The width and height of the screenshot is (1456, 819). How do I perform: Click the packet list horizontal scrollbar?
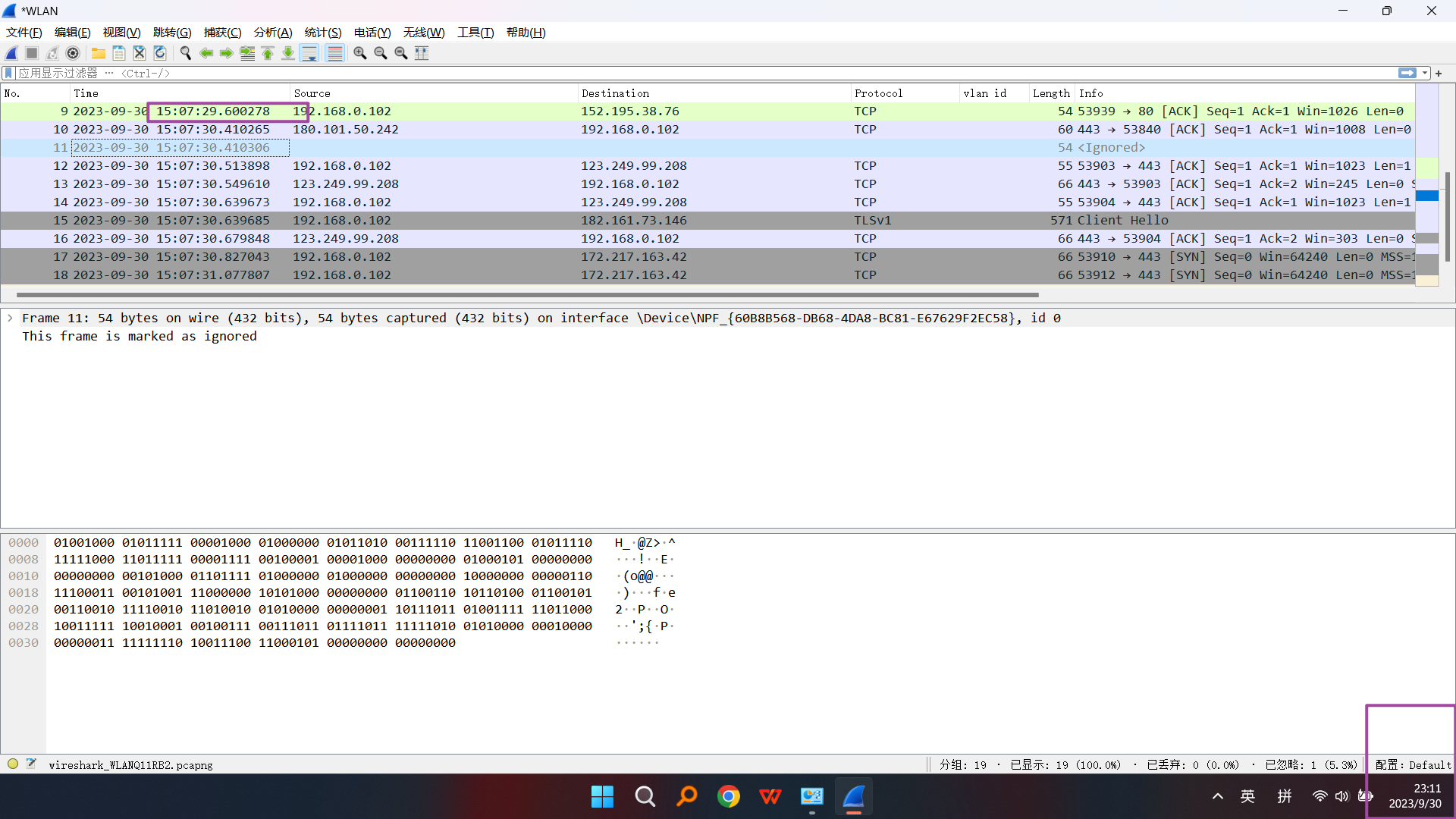pyautogui.click(x=527, y=295)
